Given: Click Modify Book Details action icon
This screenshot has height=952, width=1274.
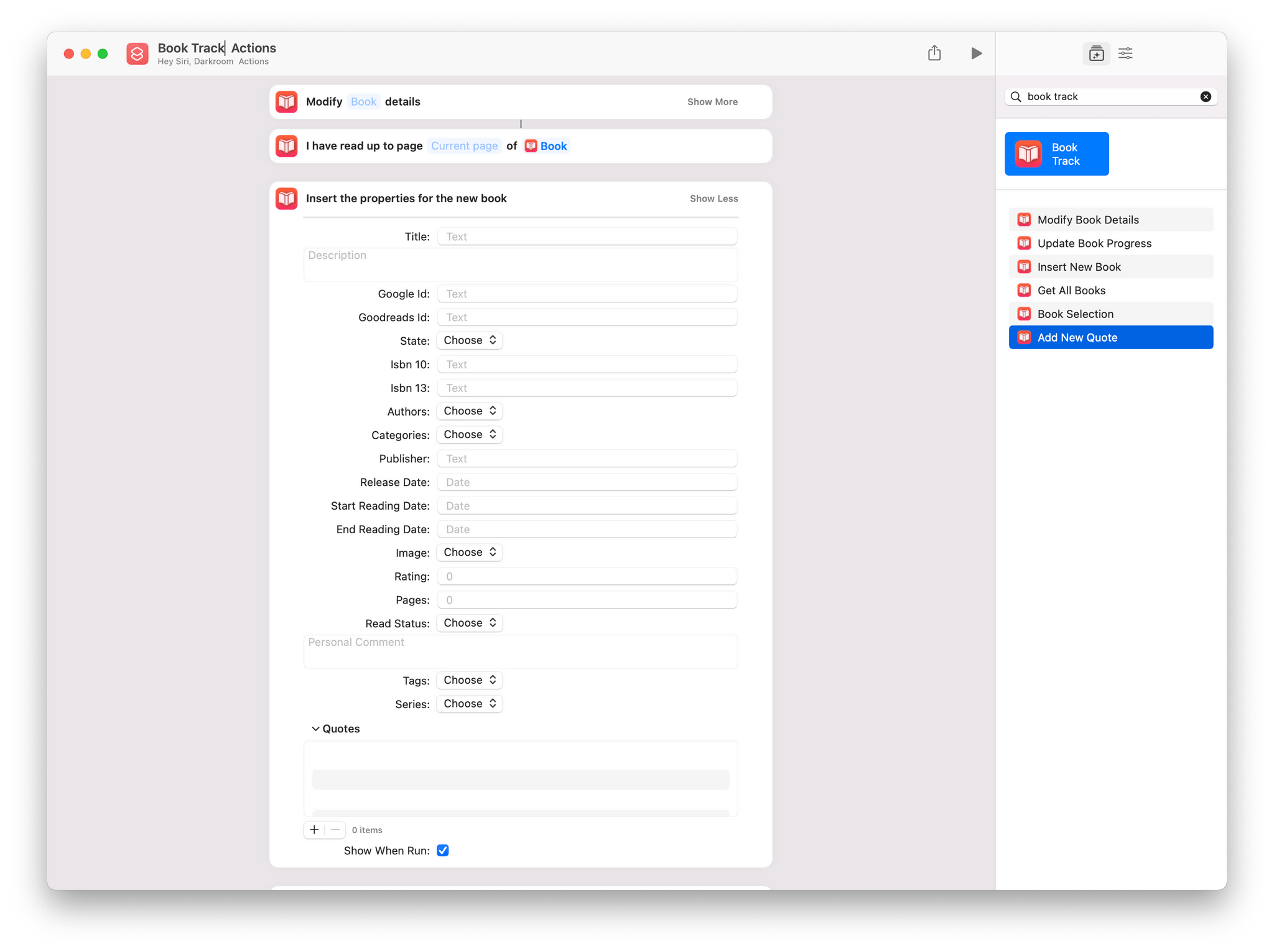Looking at the screenshot, I should (1025, 219).
